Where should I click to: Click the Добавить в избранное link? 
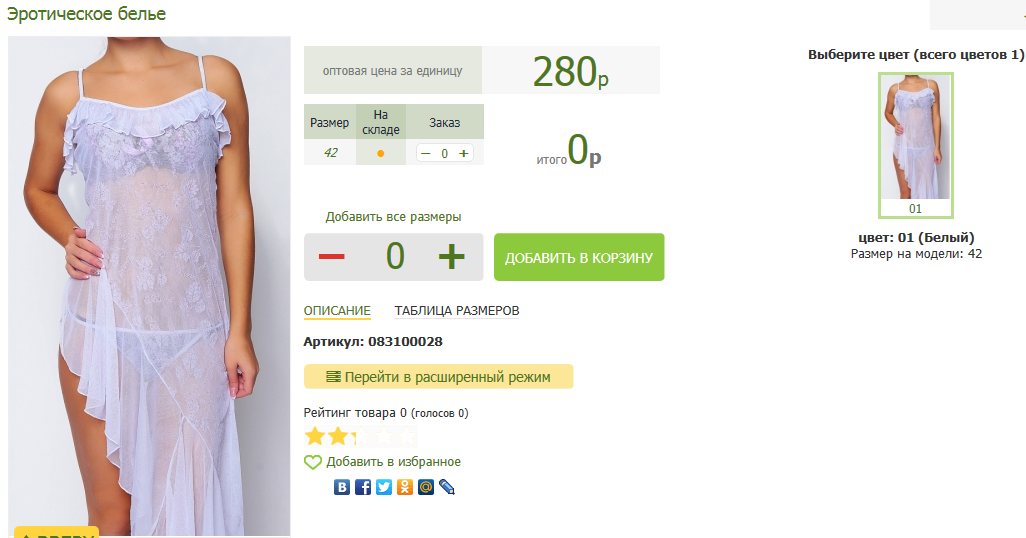[x=393, y=462]
